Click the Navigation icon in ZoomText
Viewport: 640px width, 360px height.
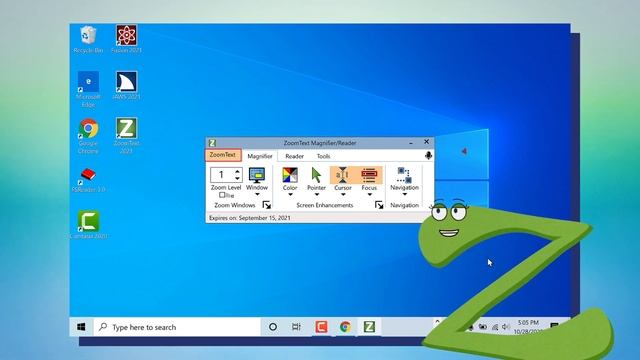pos(404,175)
